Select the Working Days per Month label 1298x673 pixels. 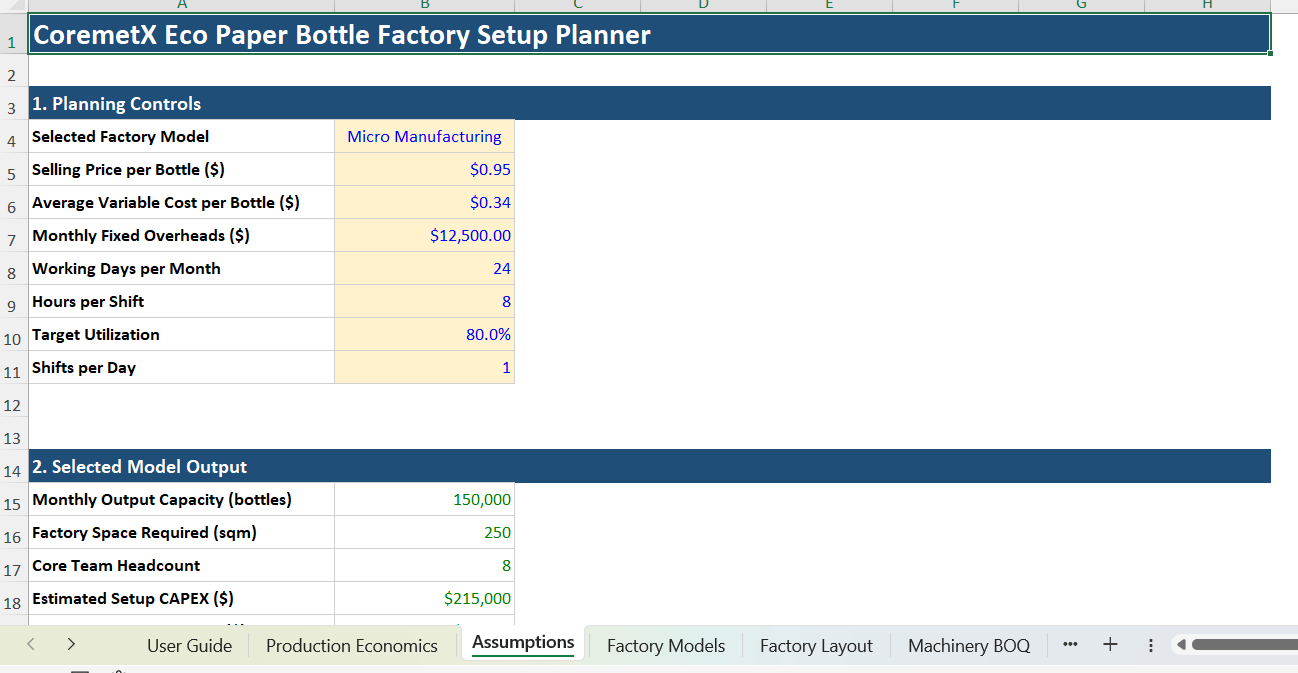(x=182, y=268)
